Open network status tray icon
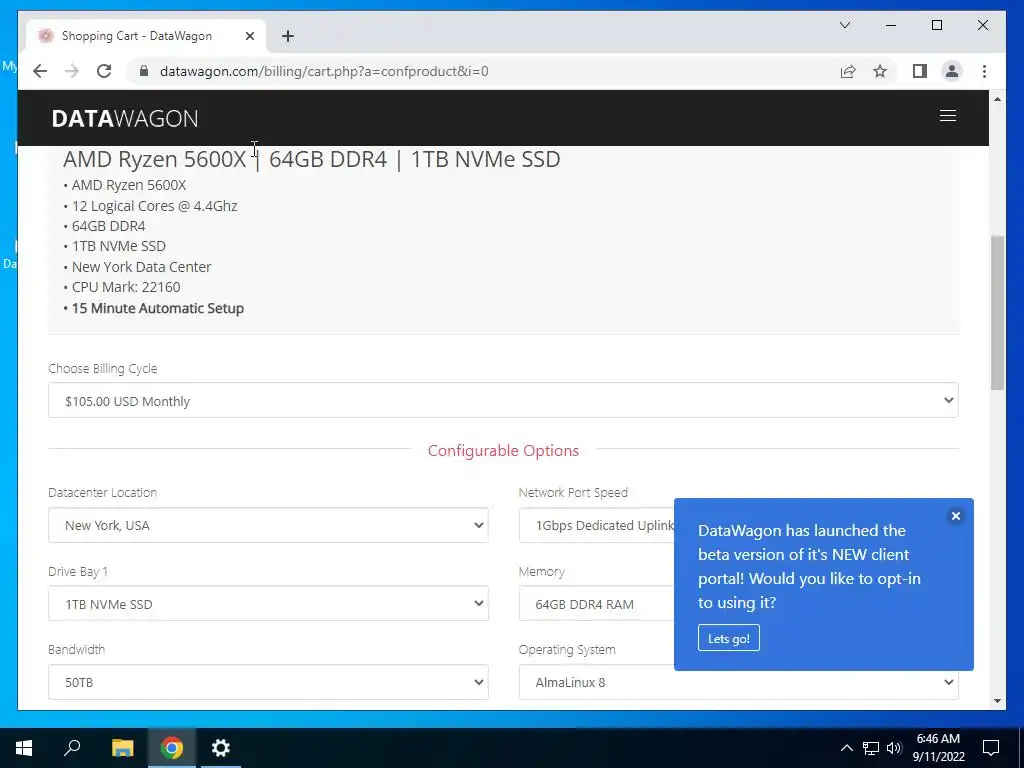This screenshot has height=768, width=1024. click(871, 748)
